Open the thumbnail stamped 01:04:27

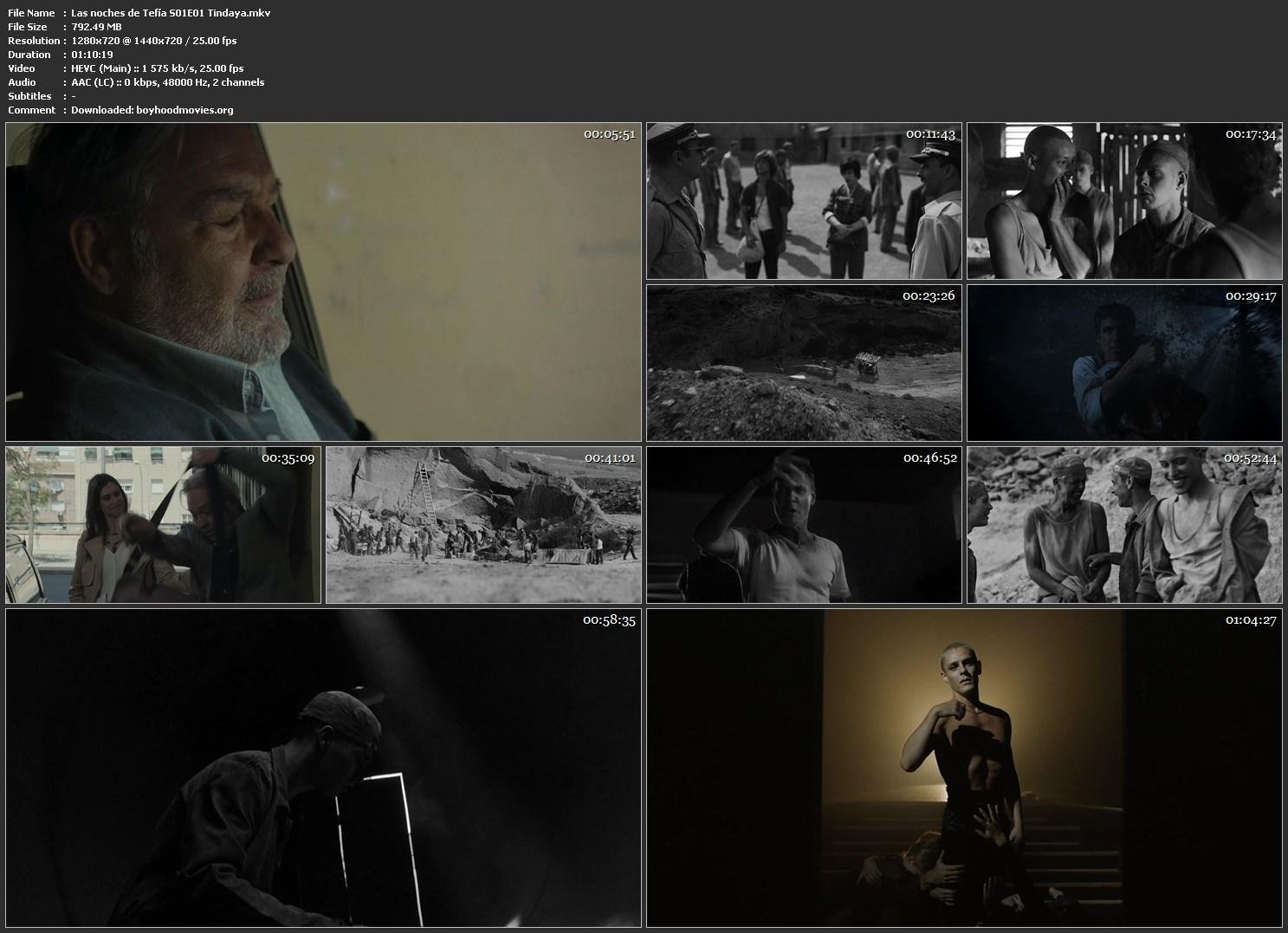point(964,768)
